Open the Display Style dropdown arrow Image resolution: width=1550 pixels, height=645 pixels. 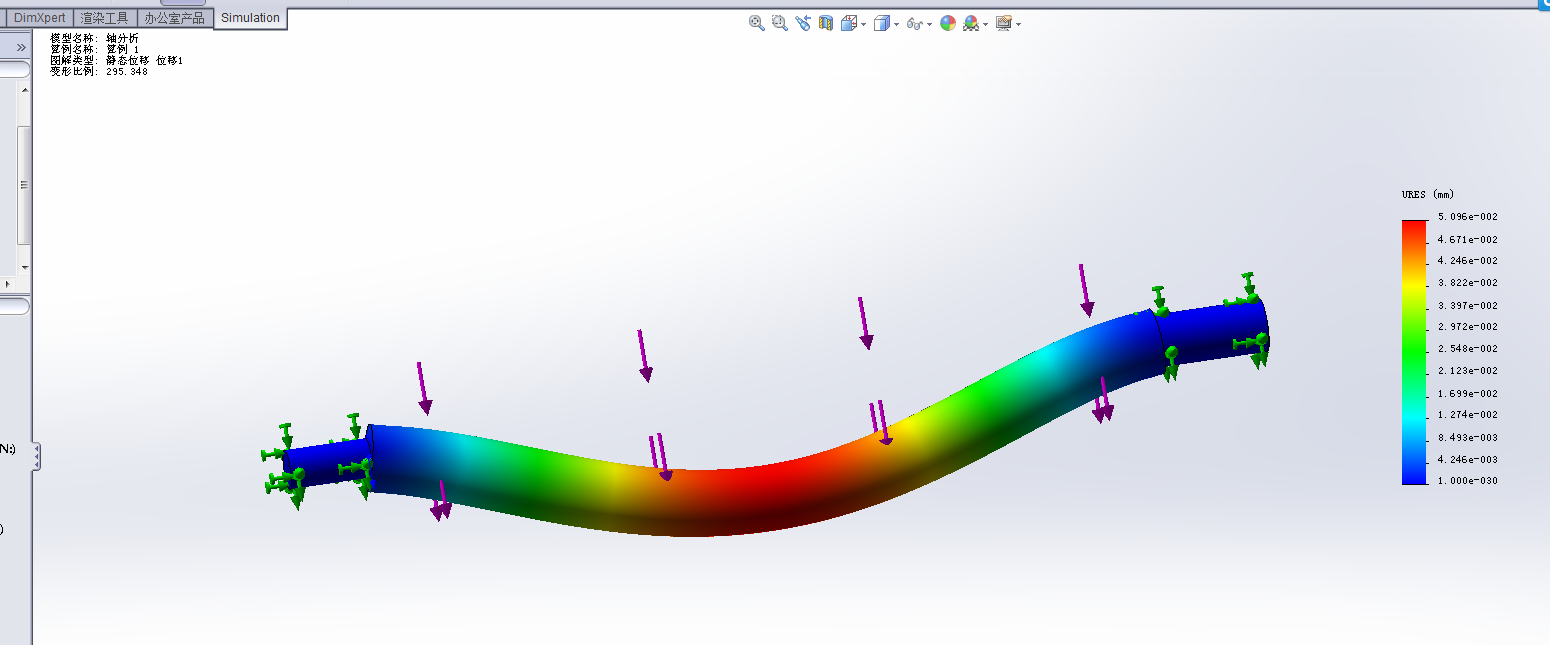pyautogui.click(x=896, y=24)
